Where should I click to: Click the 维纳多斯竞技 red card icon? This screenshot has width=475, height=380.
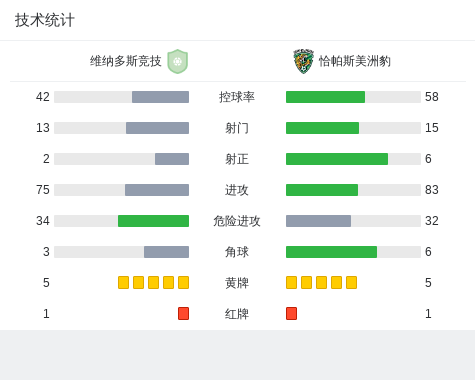point(183,314)
